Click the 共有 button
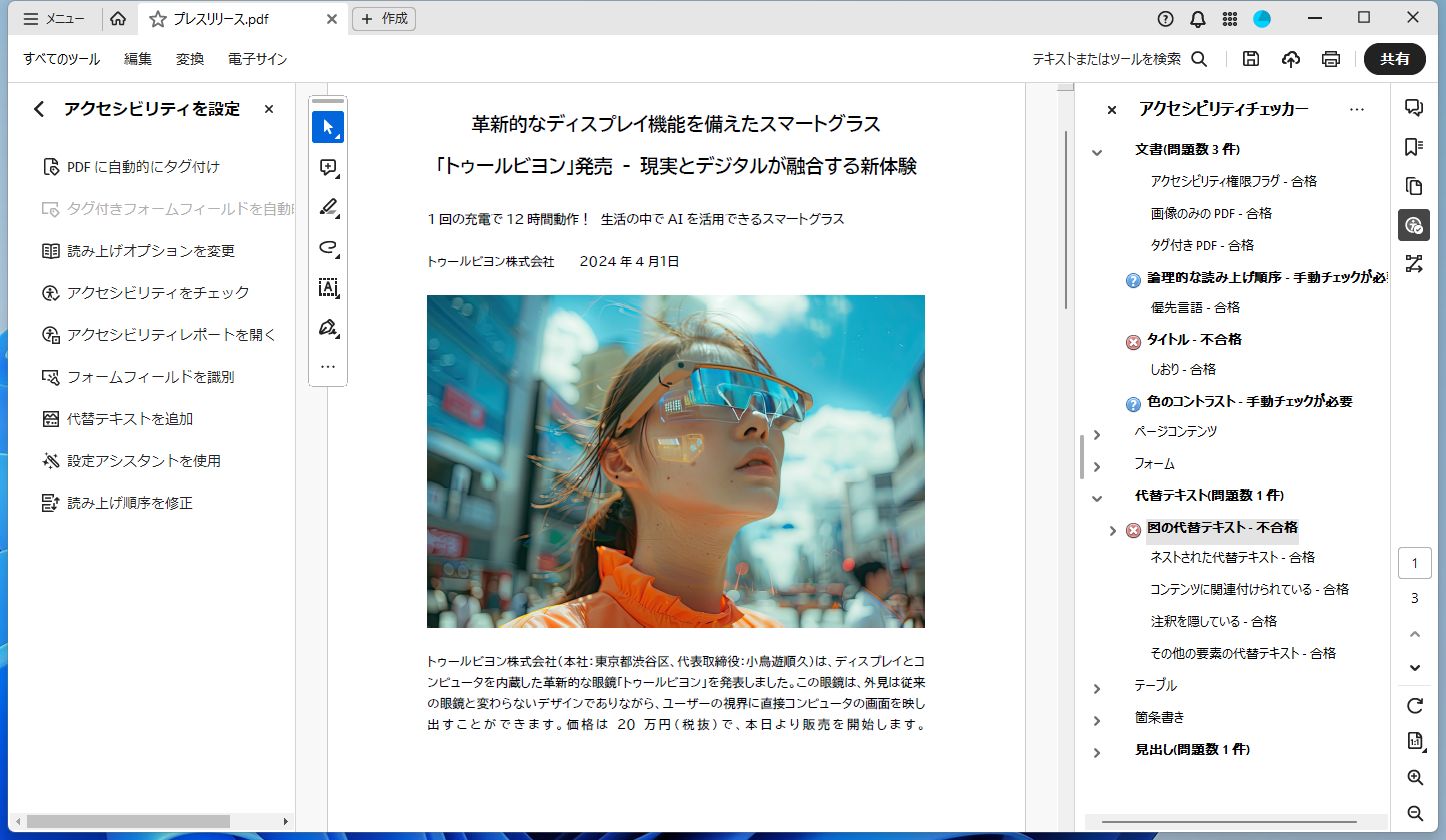Image resolution: width=1446 pixels, height=840 pixels. coord(1394,59)
